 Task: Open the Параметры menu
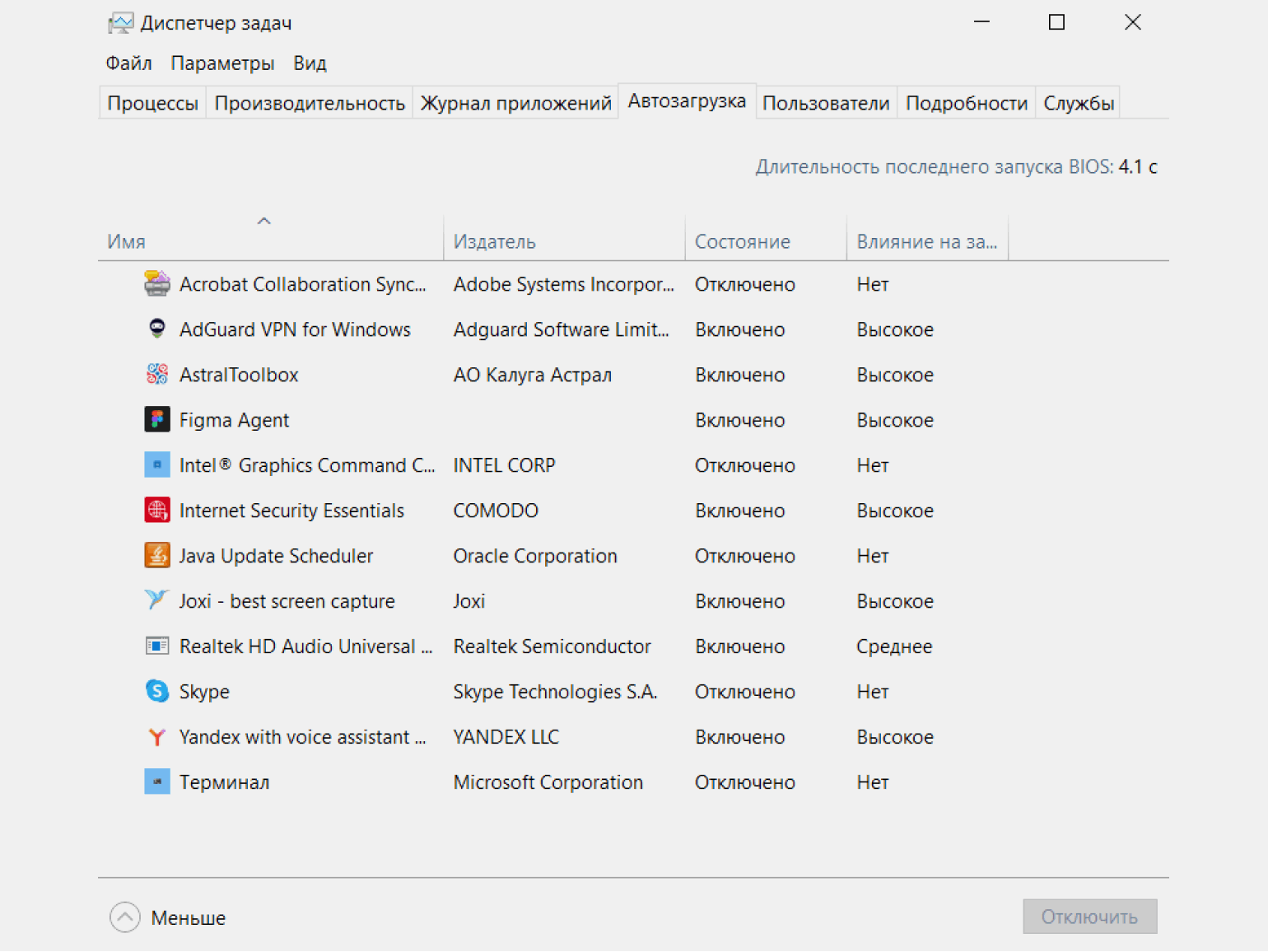pos(222,63)
